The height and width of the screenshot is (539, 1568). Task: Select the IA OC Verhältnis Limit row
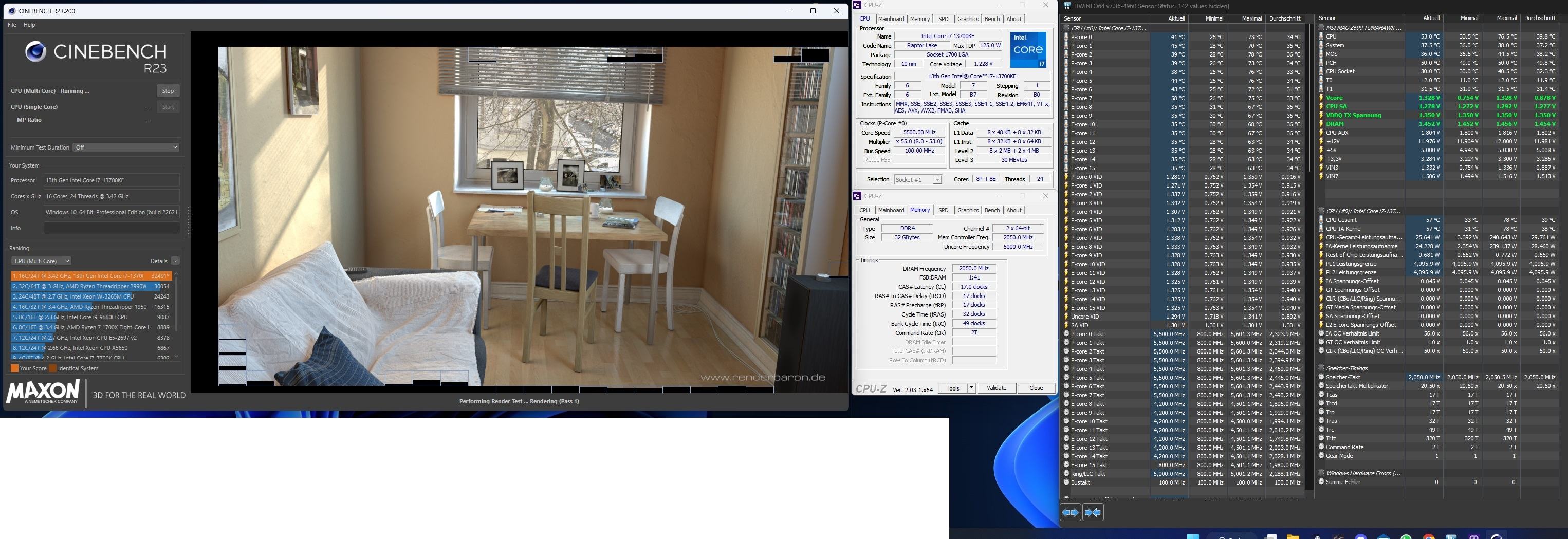tap(1438, 333)
